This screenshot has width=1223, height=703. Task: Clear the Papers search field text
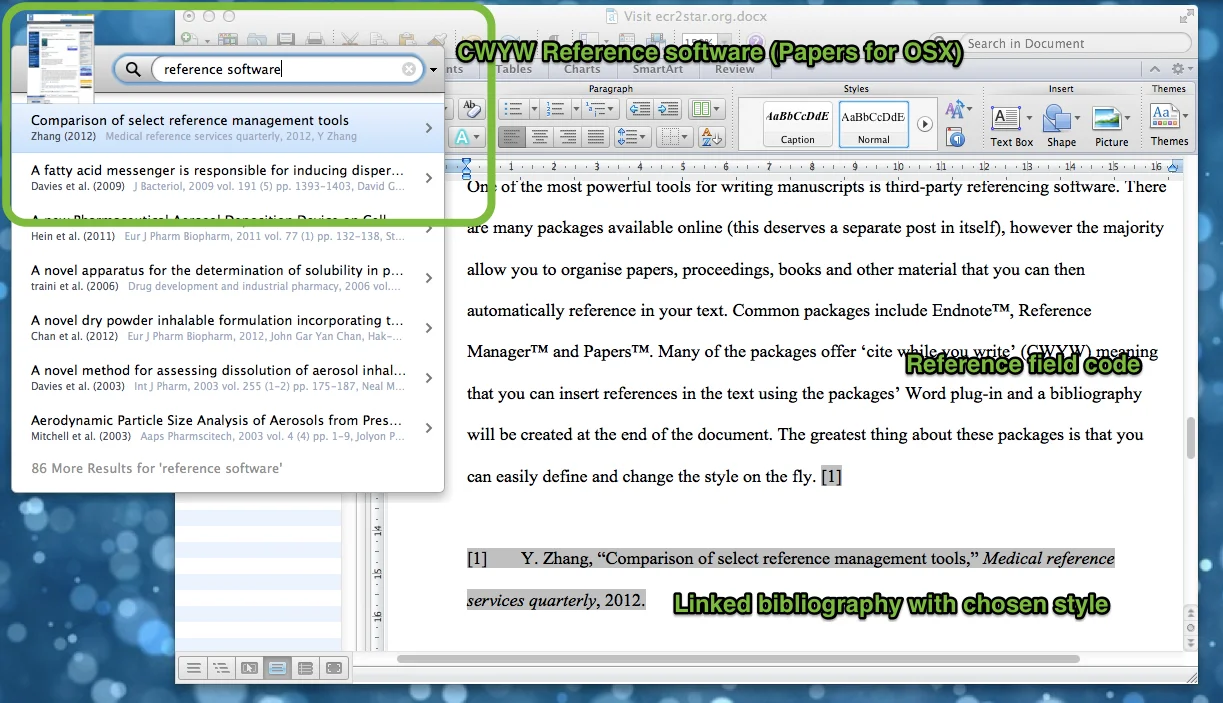[409, 69]
